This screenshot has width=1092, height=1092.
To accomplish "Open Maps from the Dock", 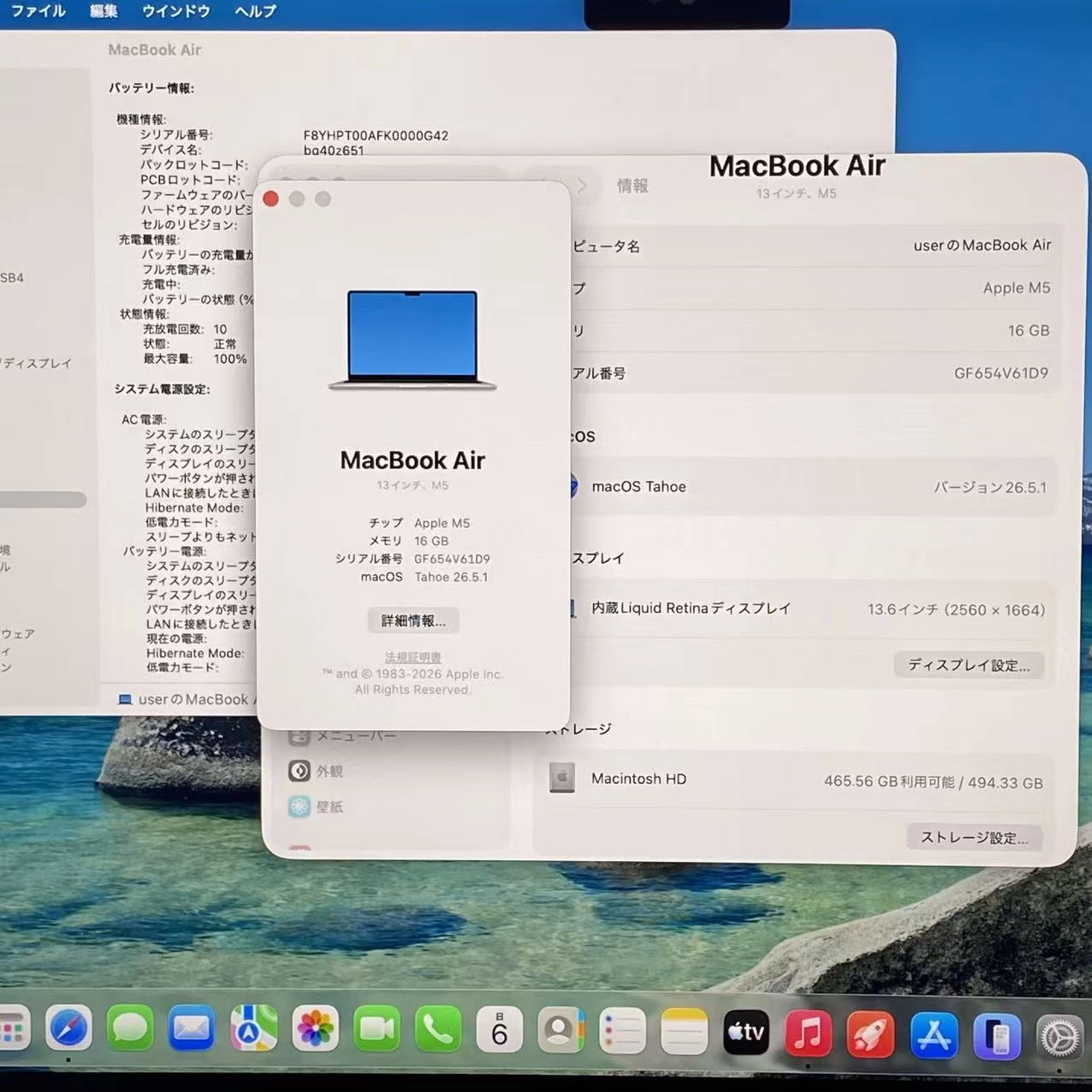I will point(253,1029).
